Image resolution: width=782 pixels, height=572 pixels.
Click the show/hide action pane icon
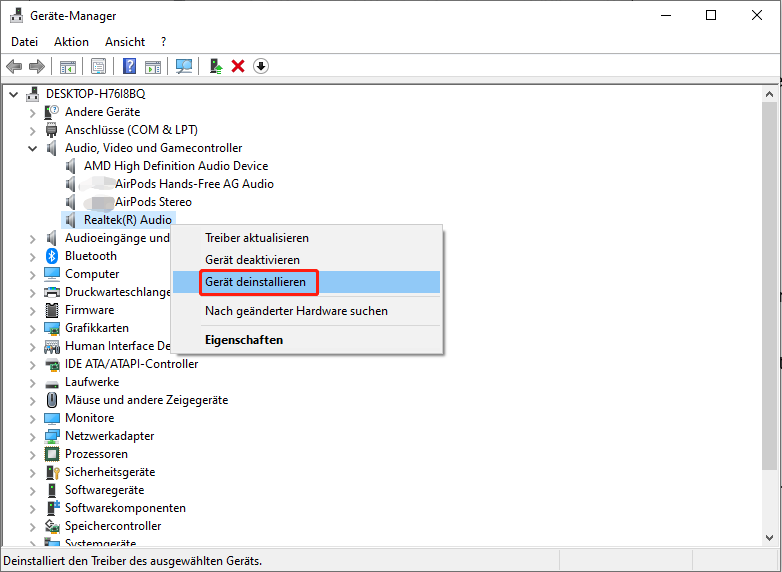pyautogui.click(x=153, y=66)
